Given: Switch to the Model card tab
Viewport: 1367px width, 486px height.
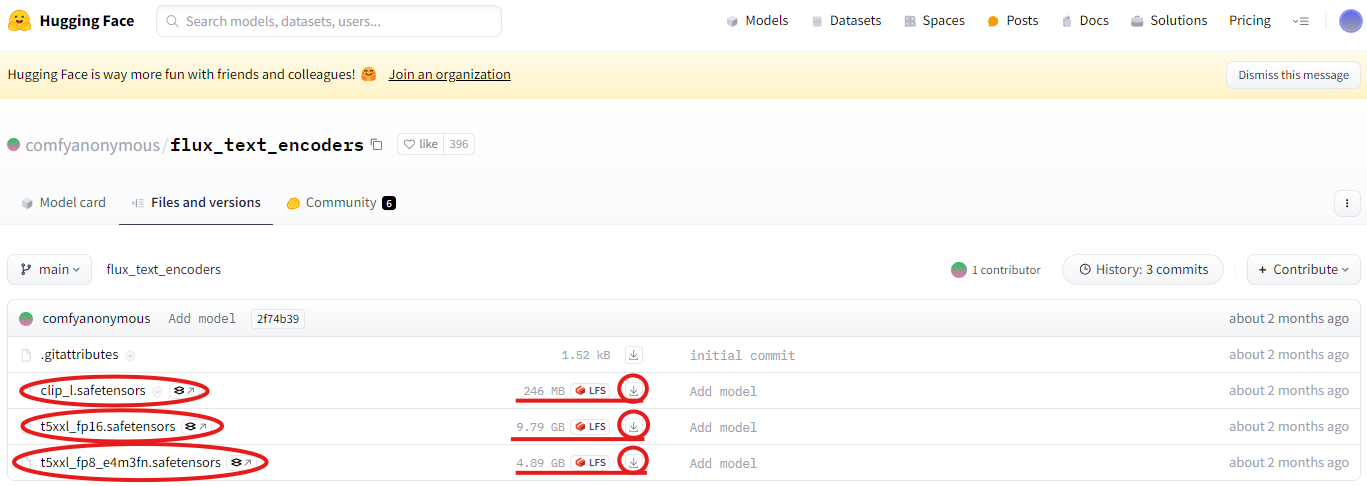Looking at the screenshot, I should pyautogui.click(x=63, y=203).
